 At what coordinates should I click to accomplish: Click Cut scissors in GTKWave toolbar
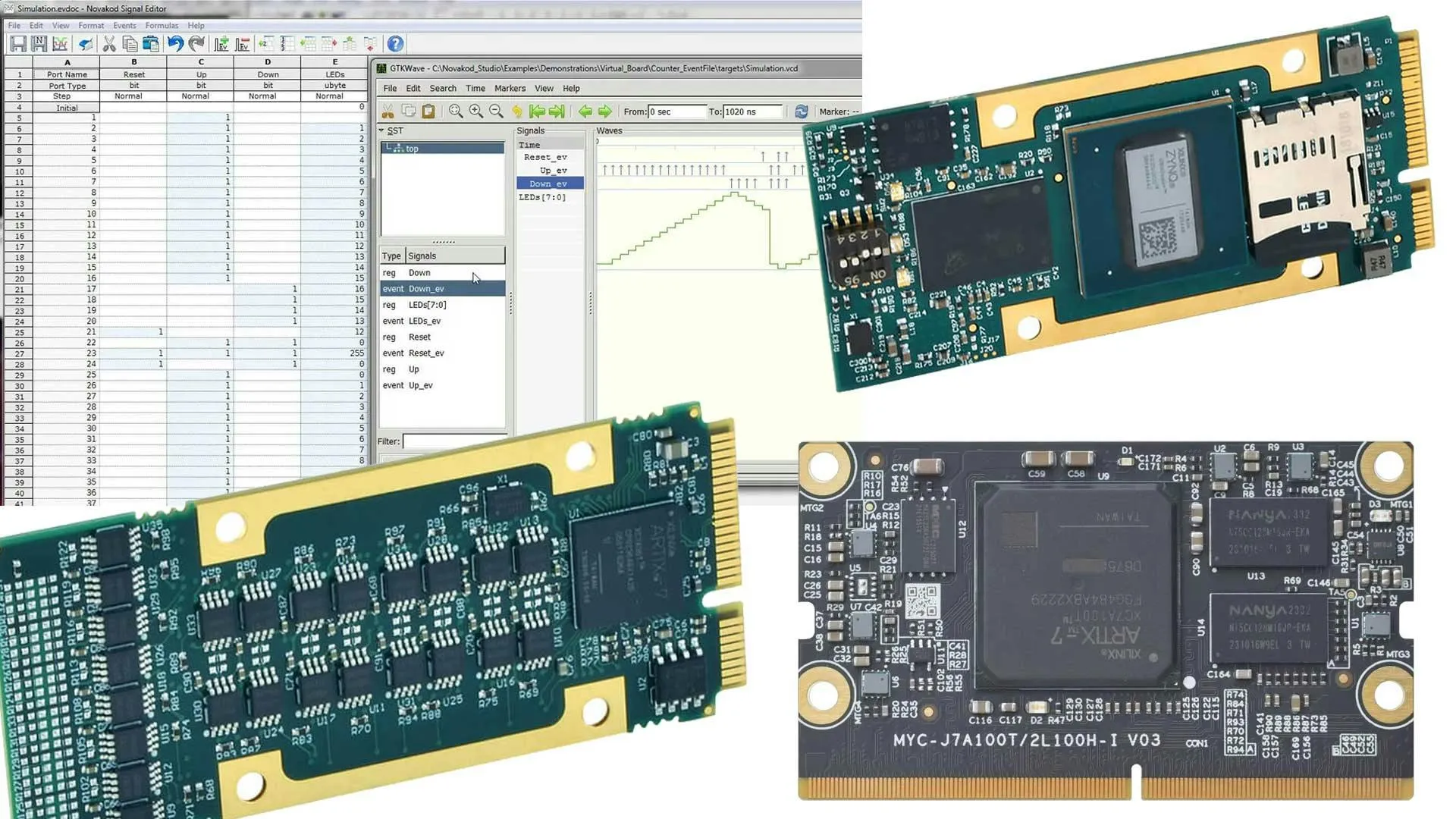pyautogui.click(x=388, y=111)
